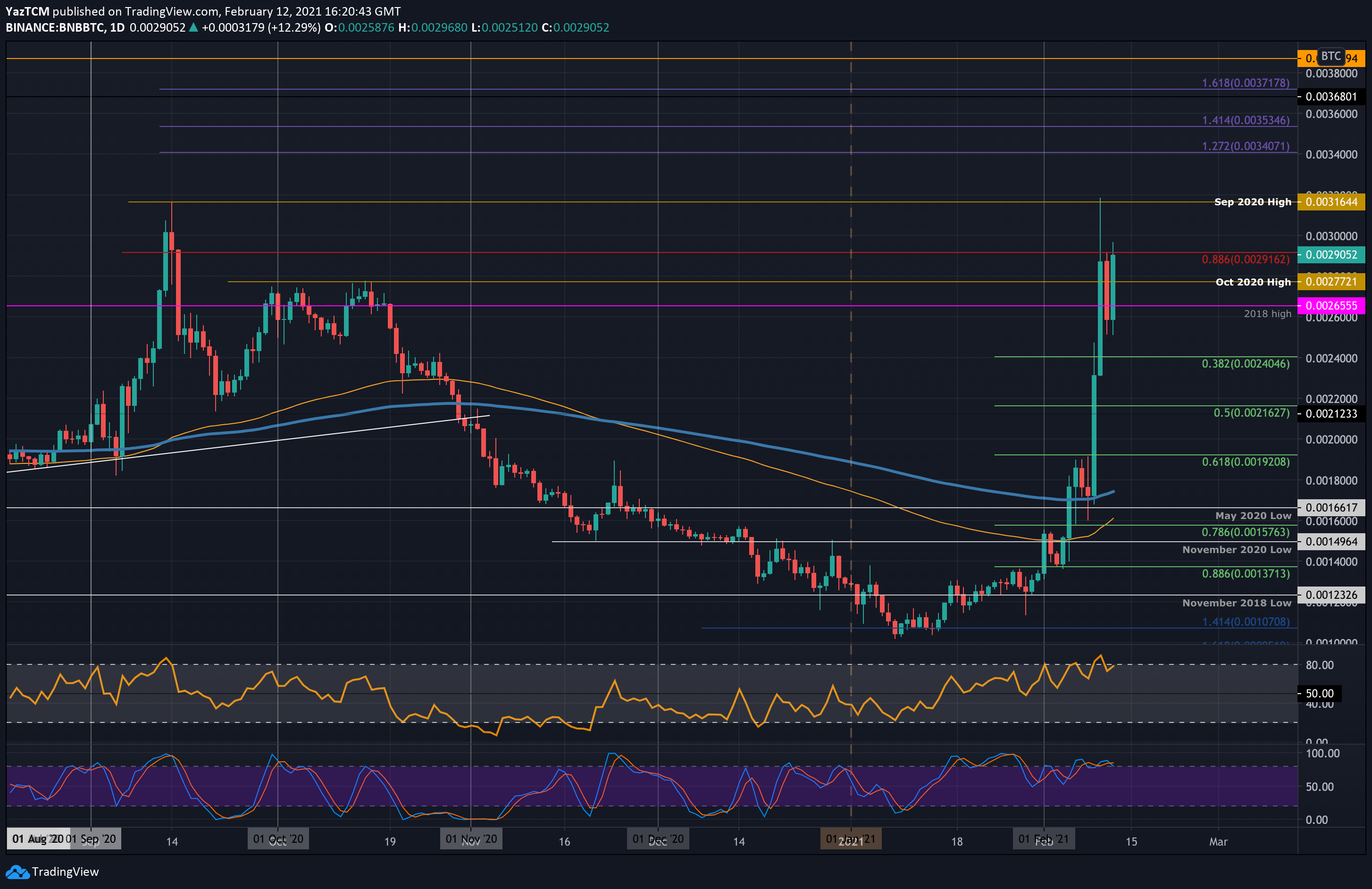Click the 01 Dec '20 date marker
This screenshot has width=1372, height=889.
(658, 839)
